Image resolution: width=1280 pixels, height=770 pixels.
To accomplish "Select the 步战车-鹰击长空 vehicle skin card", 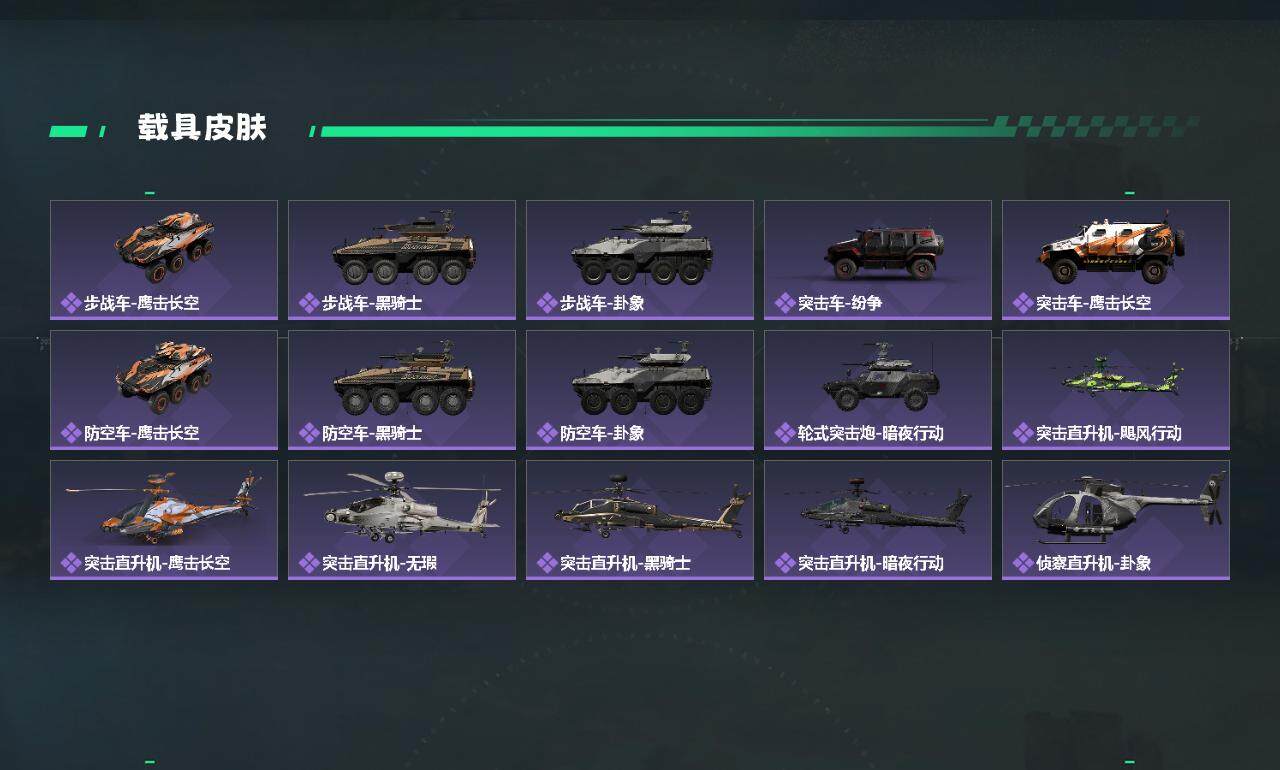I will 164,260.
